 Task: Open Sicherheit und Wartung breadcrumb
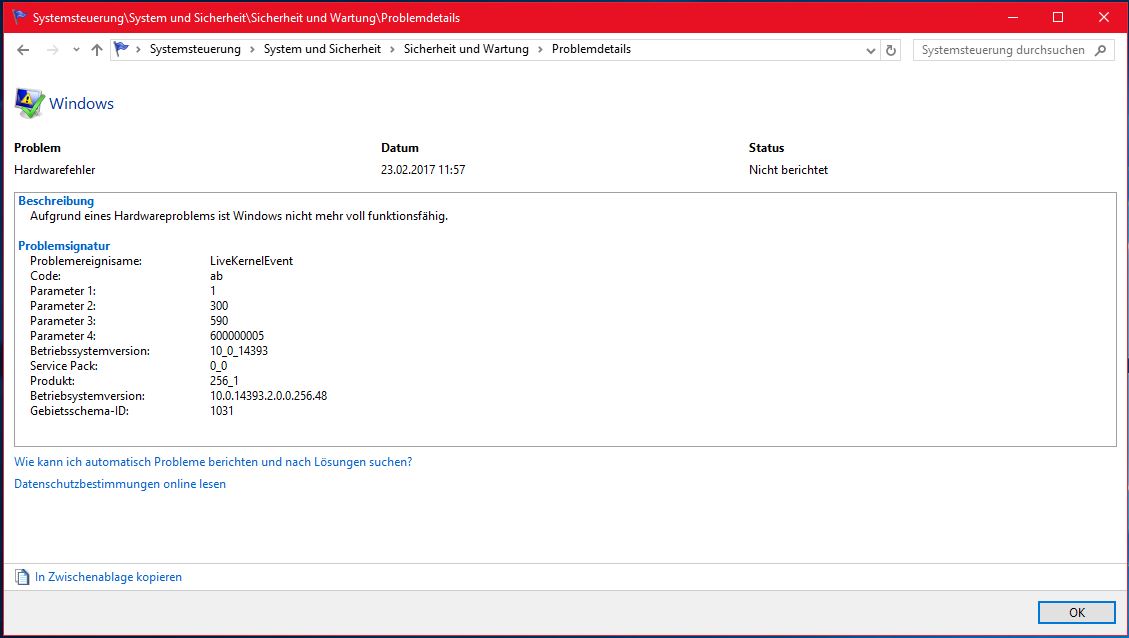pos(466,49)
